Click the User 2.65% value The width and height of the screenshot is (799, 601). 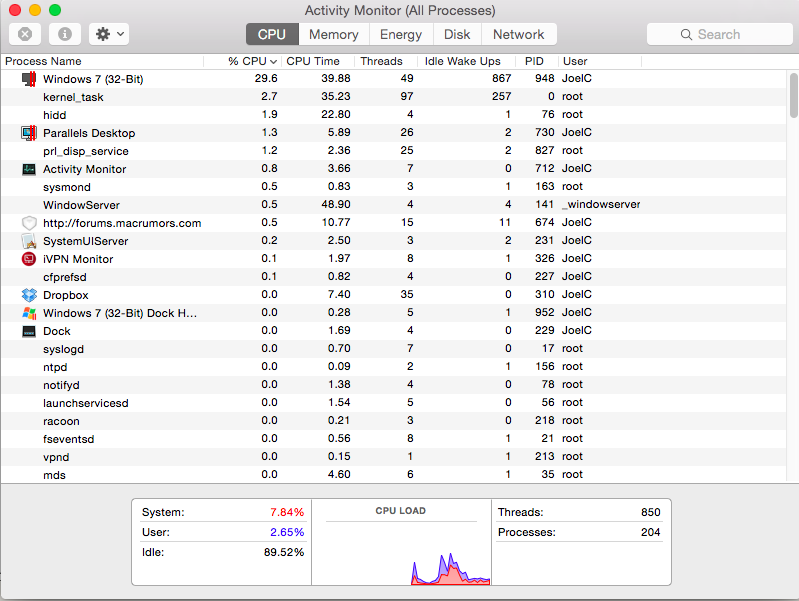[x=287, y=532]
